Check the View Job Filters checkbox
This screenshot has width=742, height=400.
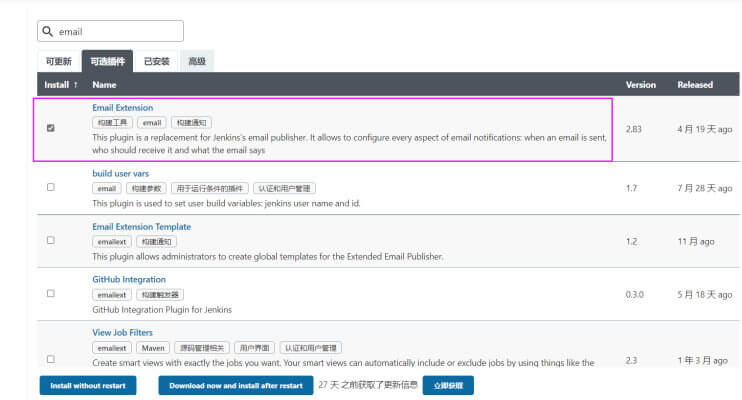pyautogui.click(x=51, y=359)
